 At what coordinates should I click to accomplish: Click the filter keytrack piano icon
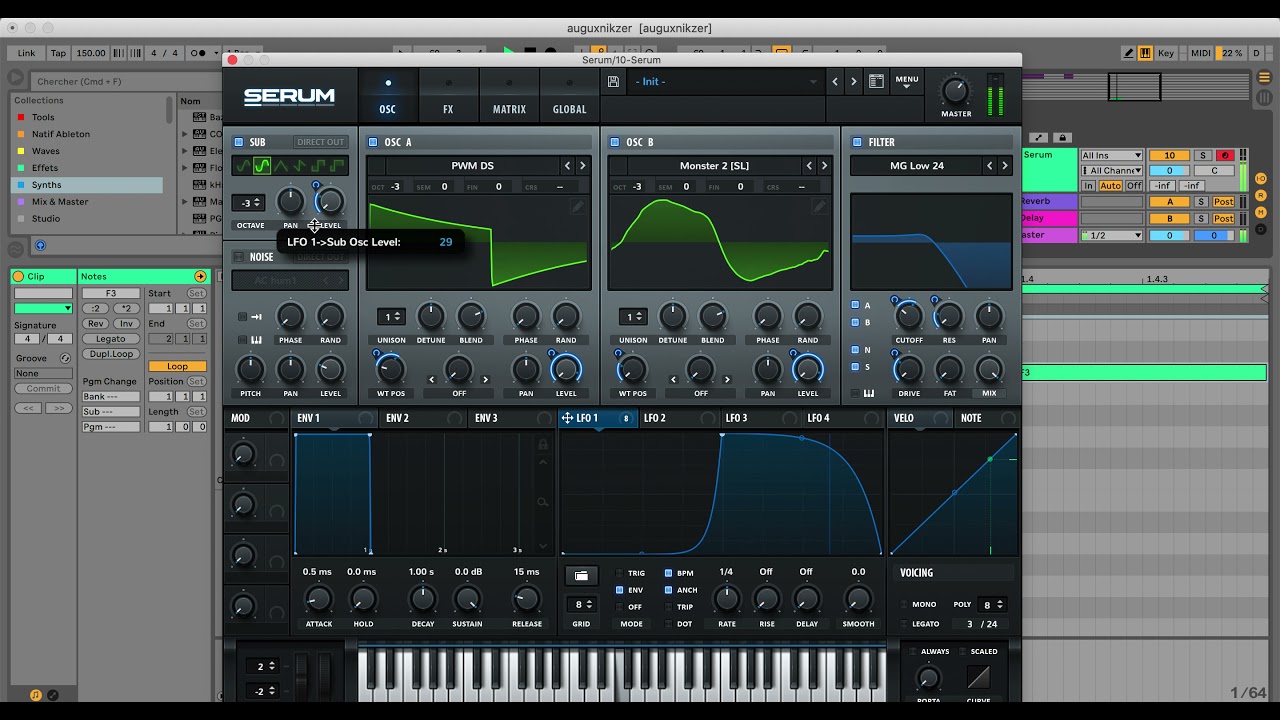point(868,393)
